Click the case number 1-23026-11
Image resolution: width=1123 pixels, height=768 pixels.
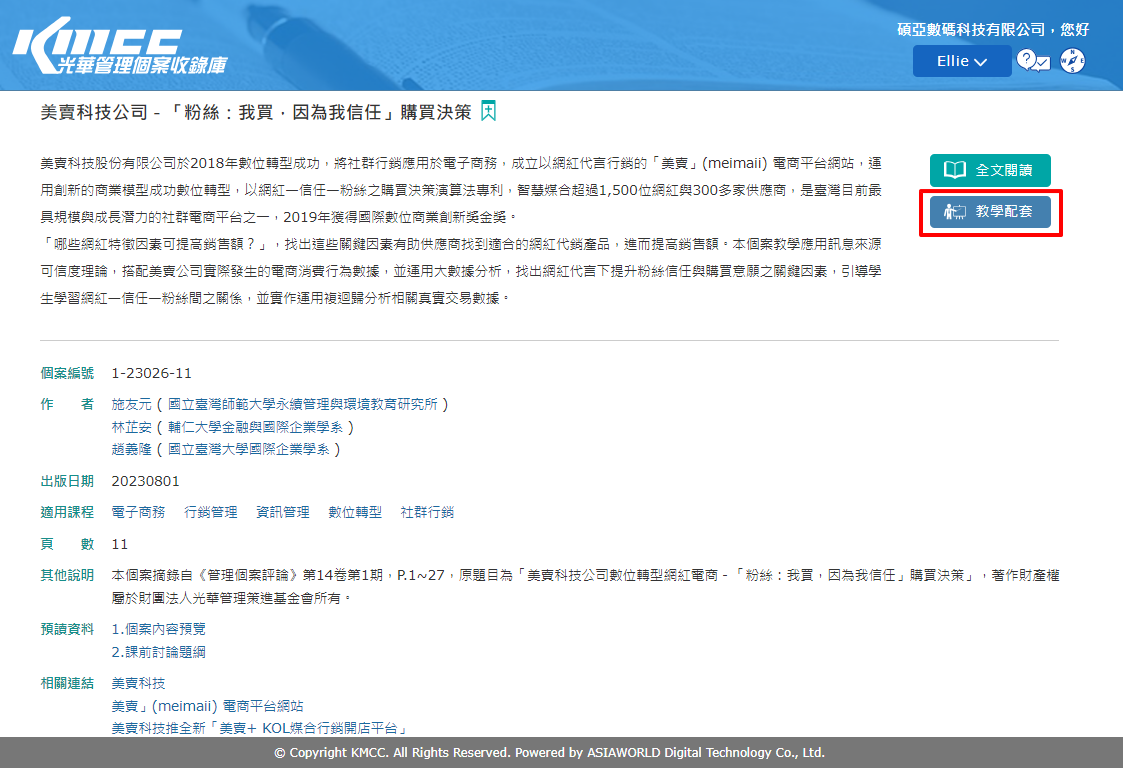151,373
